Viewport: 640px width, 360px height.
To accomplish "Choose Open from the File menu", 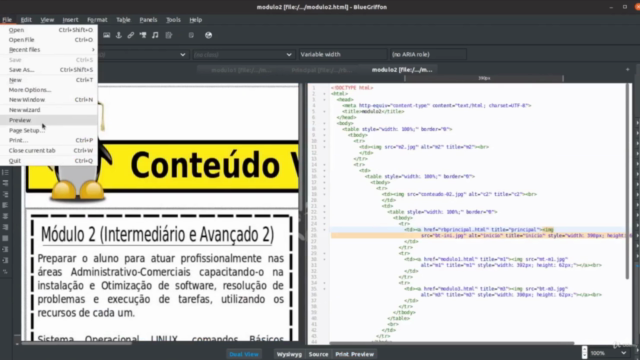I will tap(49, 30).
